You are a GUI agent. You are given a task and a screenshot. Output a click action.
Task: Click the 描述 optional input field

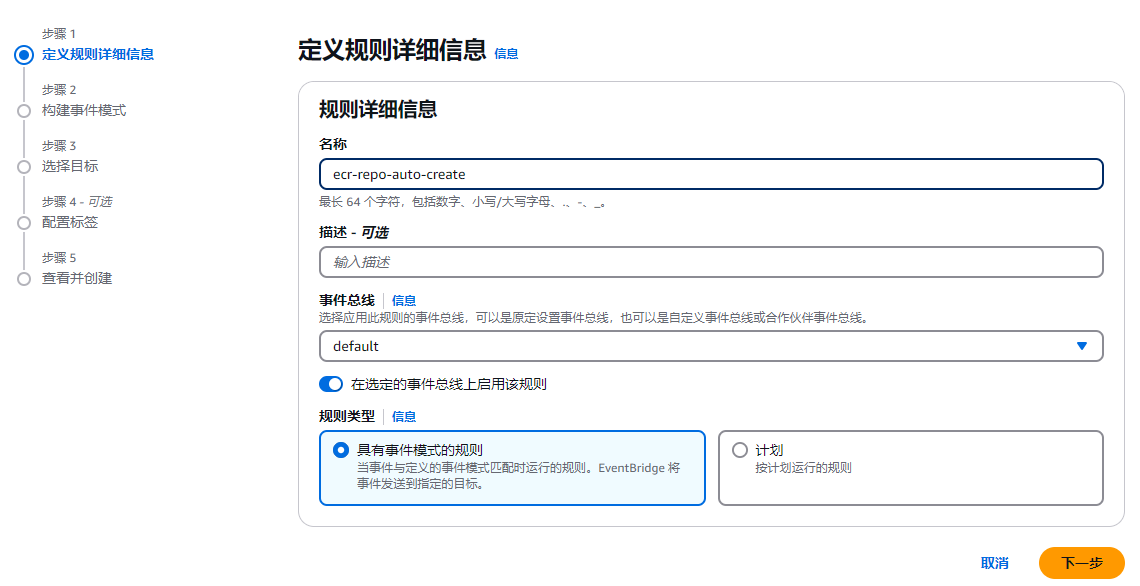point(711,262)
